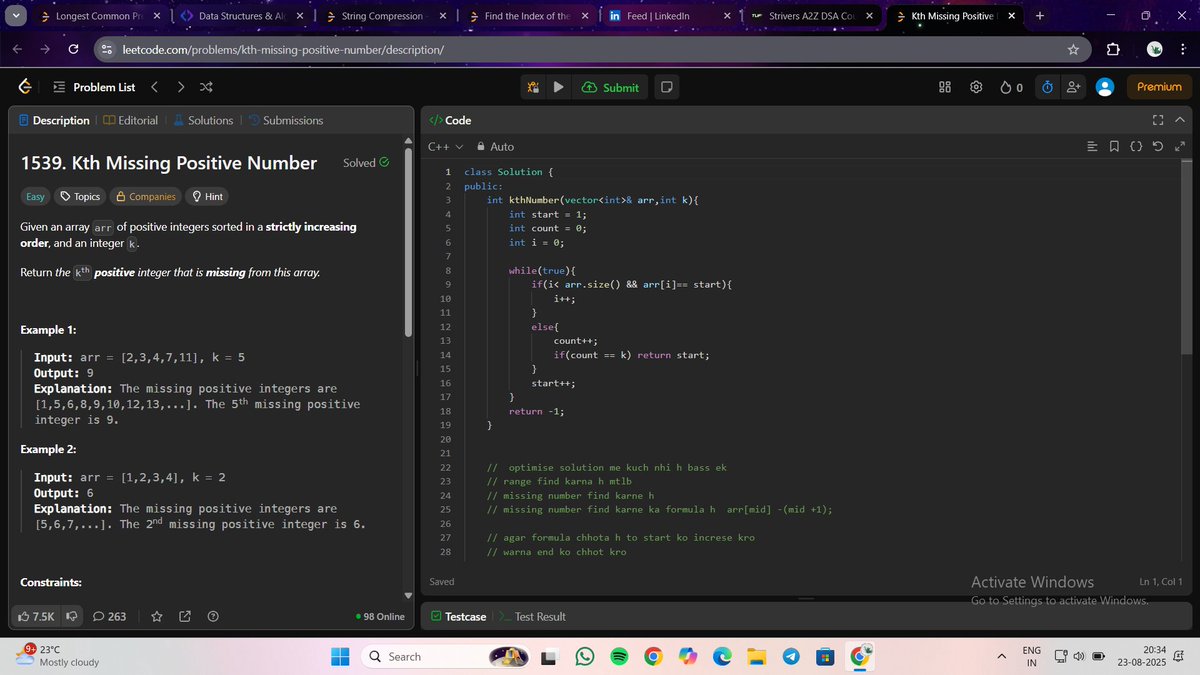Bookmark this page with the star icon
This screenshot has height=675, width=1200.
[1073, 49]
